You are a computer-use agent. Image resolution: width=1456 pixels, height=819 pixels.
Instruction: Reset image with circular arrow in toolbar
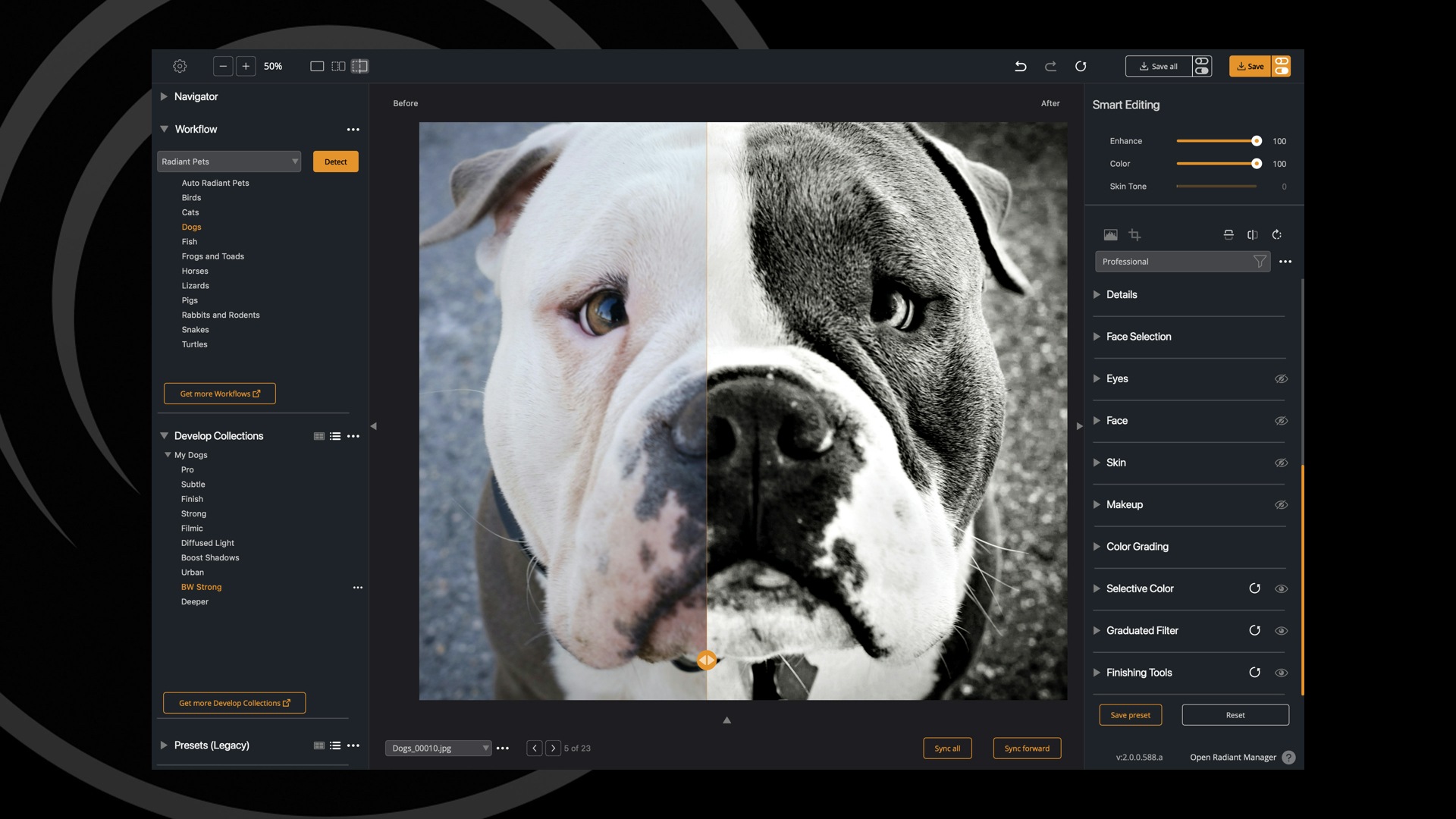[1081, 66]
